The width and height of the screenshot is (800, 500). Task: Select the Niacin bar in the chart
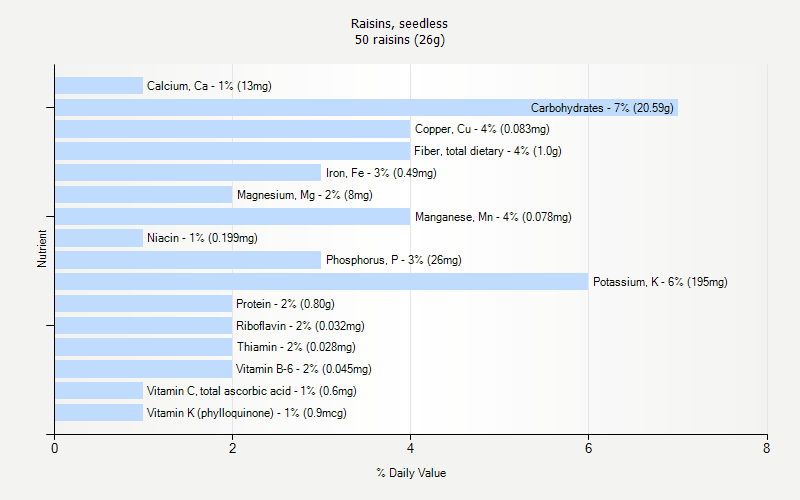click(x=99, y=238)
